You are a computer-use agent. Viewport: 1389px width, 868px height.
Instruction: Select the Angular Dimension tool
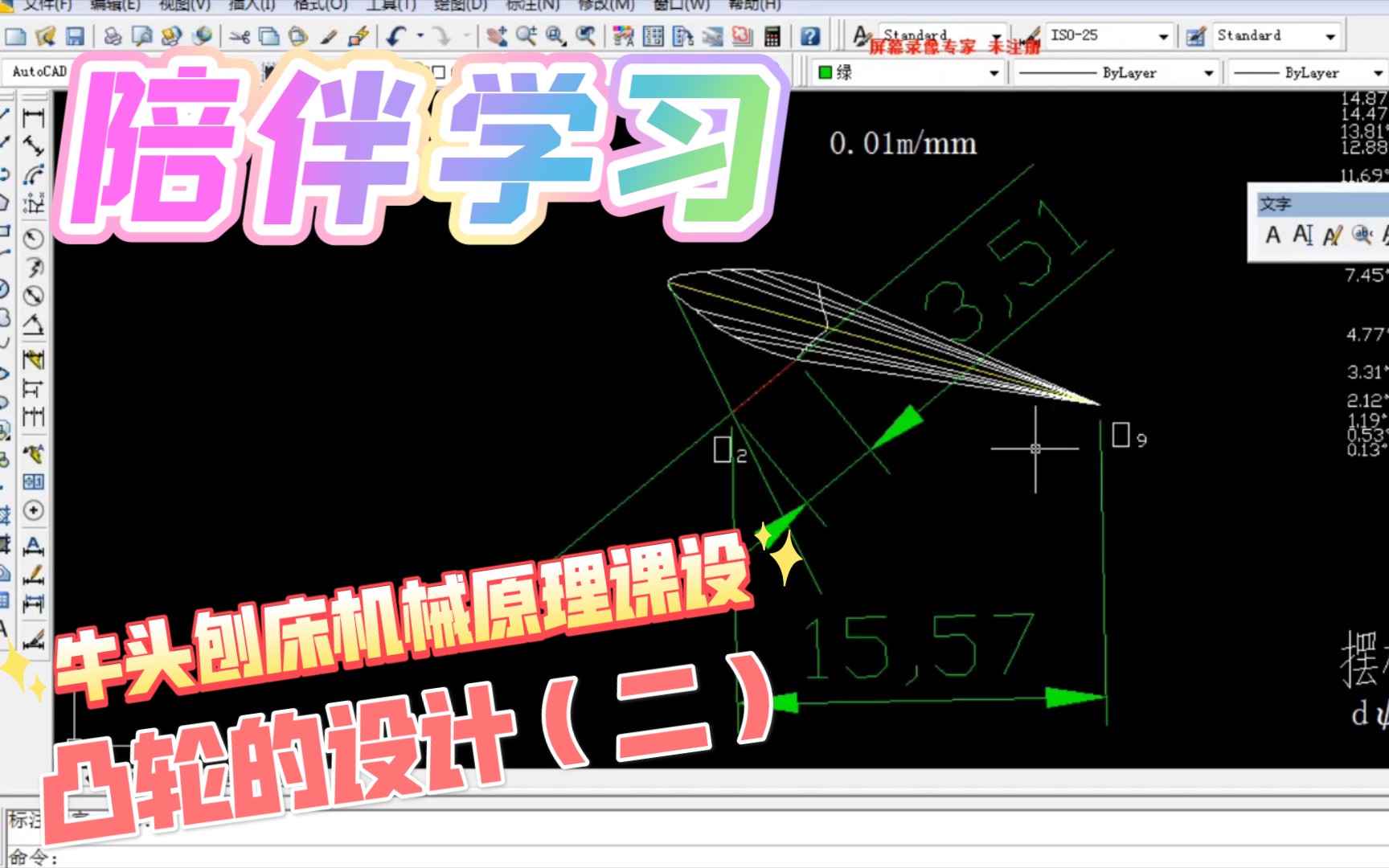[x=33, y=324]
